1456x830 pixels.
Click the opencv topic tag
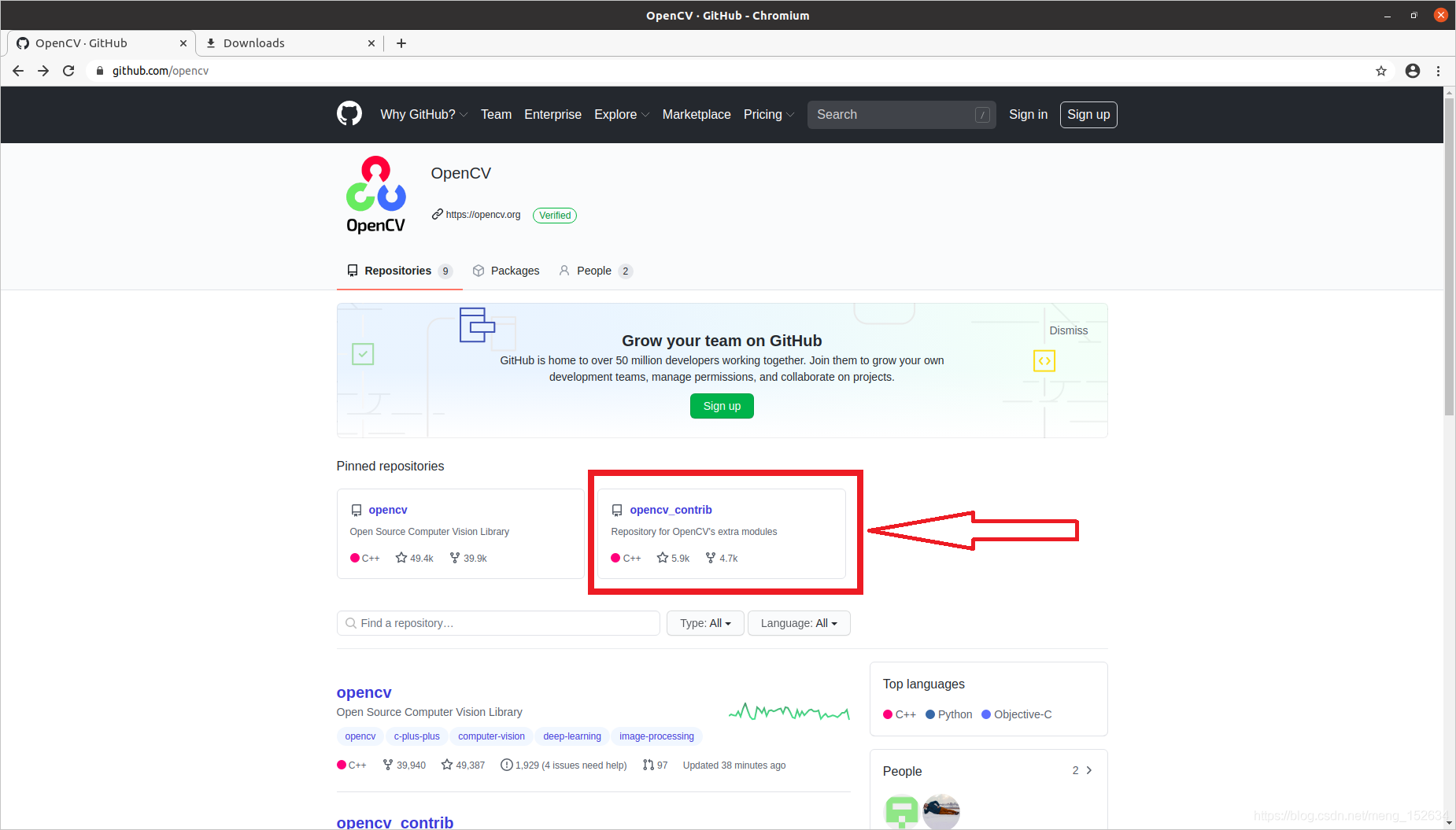coord(360,736)
